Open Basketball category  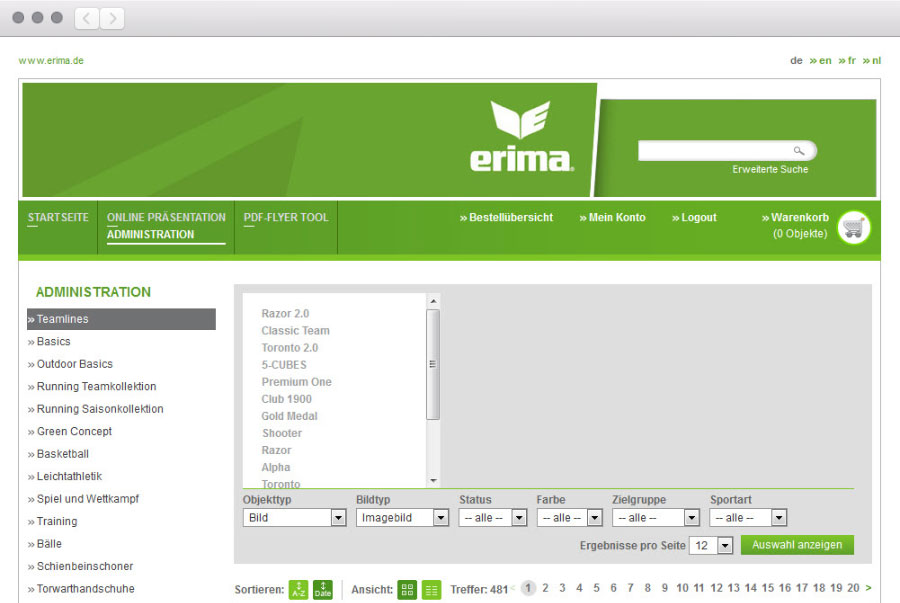(x=58, y=454)
